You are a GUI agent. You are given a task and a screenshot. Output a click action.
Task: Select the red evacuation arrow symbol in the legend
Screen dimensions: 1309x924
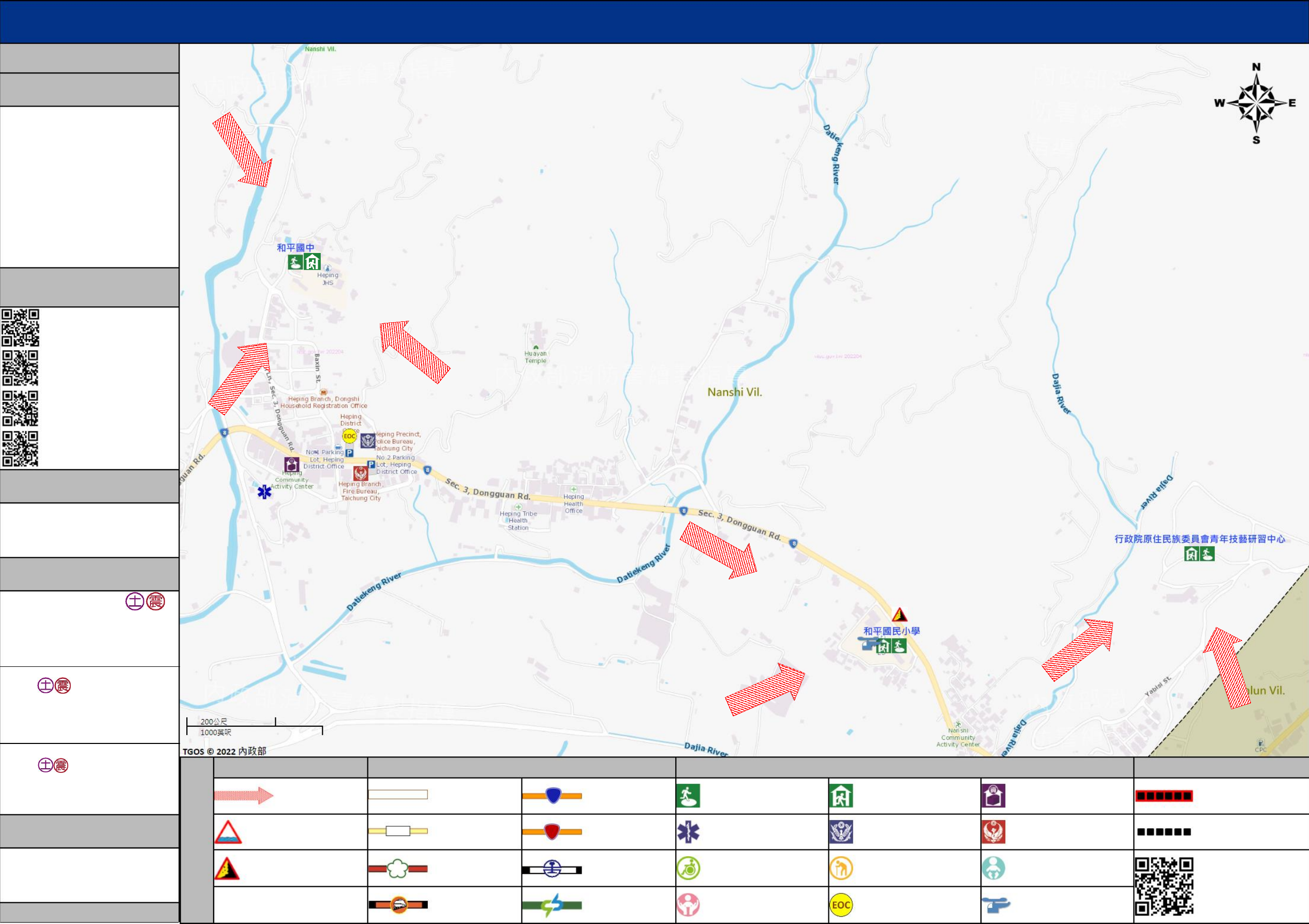pos(244,795)
